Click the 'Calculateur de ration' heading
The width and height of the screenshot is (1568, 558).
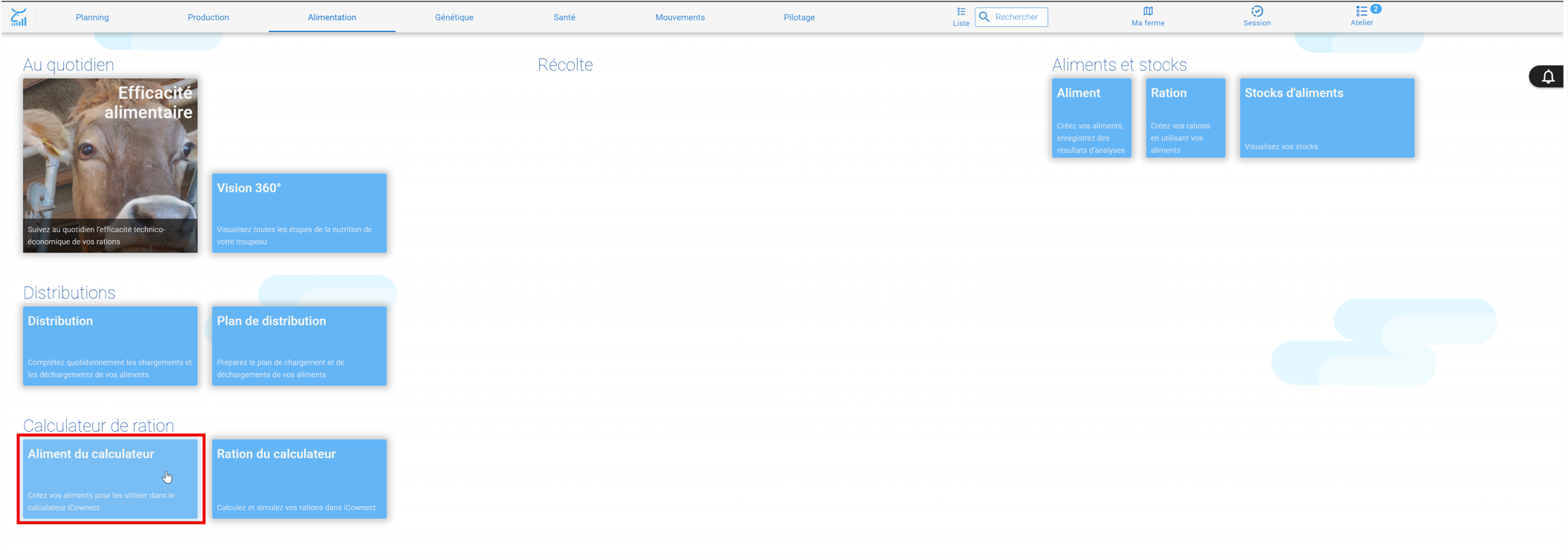98,426
